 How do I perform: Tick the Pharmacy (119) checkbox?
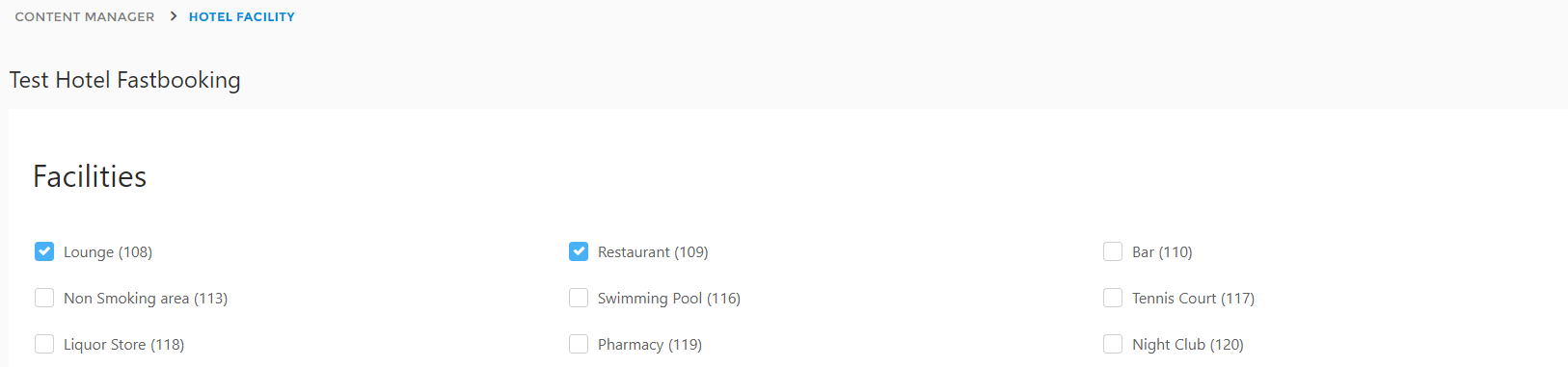point(579,344)
